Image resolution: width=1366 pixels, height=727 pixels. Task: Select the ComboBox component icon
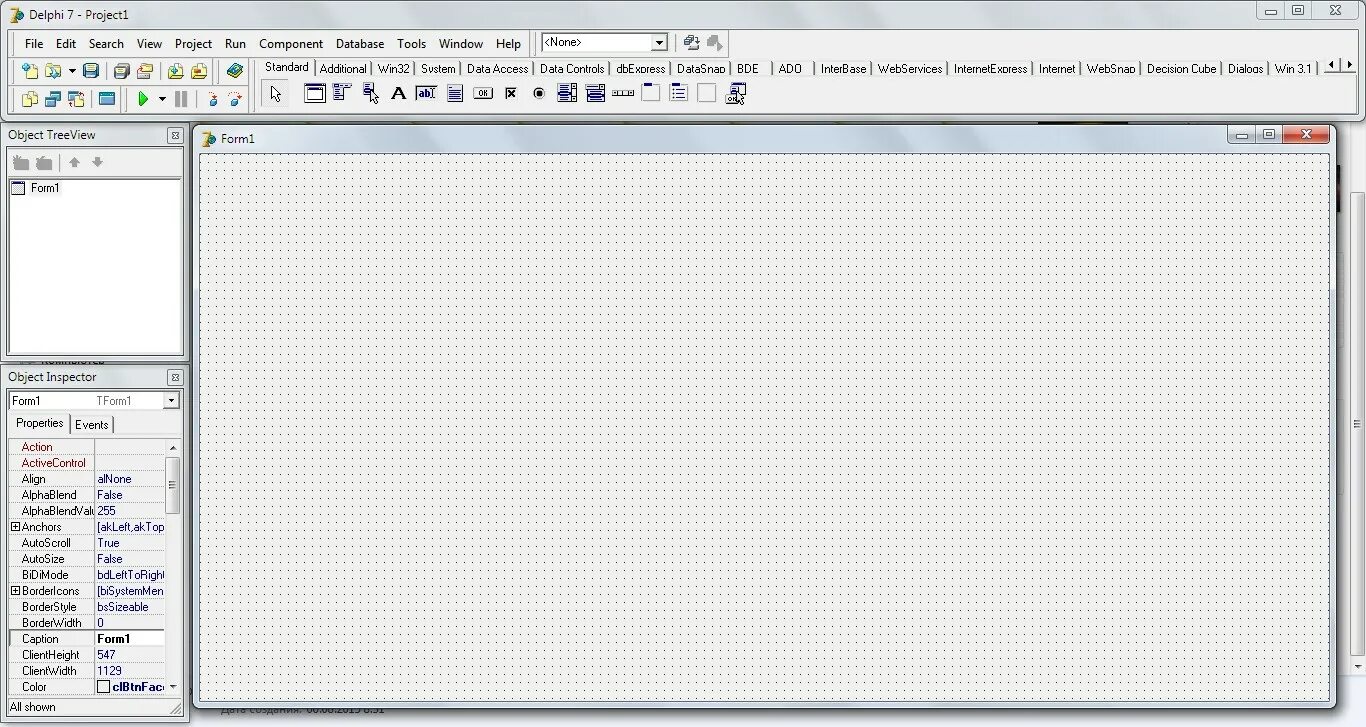point(595,93)
